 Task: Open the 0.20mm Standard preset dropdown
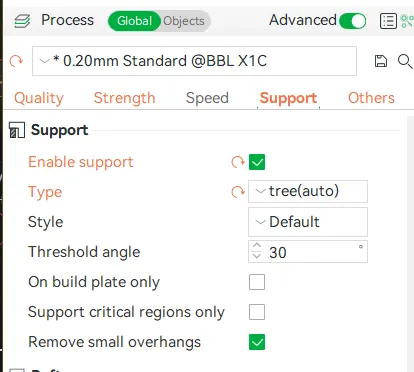(x=194, y=61)
